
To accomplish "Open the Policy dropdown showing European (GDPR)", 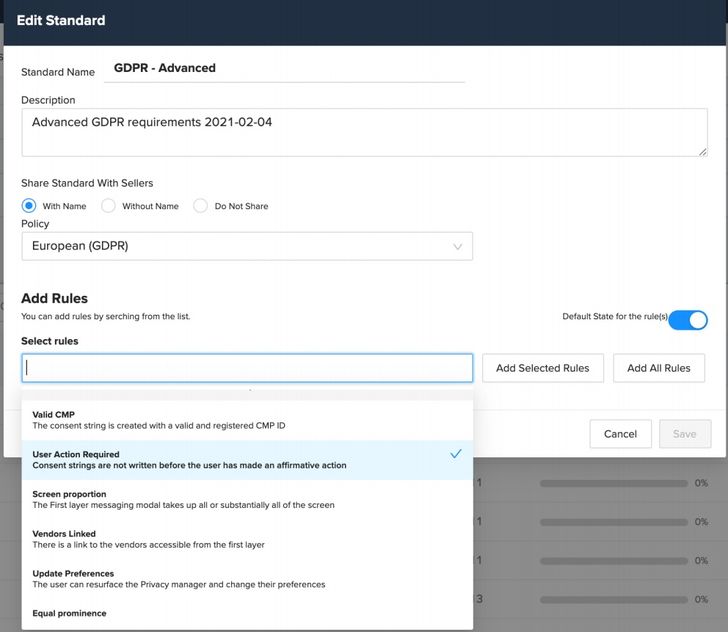I will pyautogui.click(x=247, y=246).
